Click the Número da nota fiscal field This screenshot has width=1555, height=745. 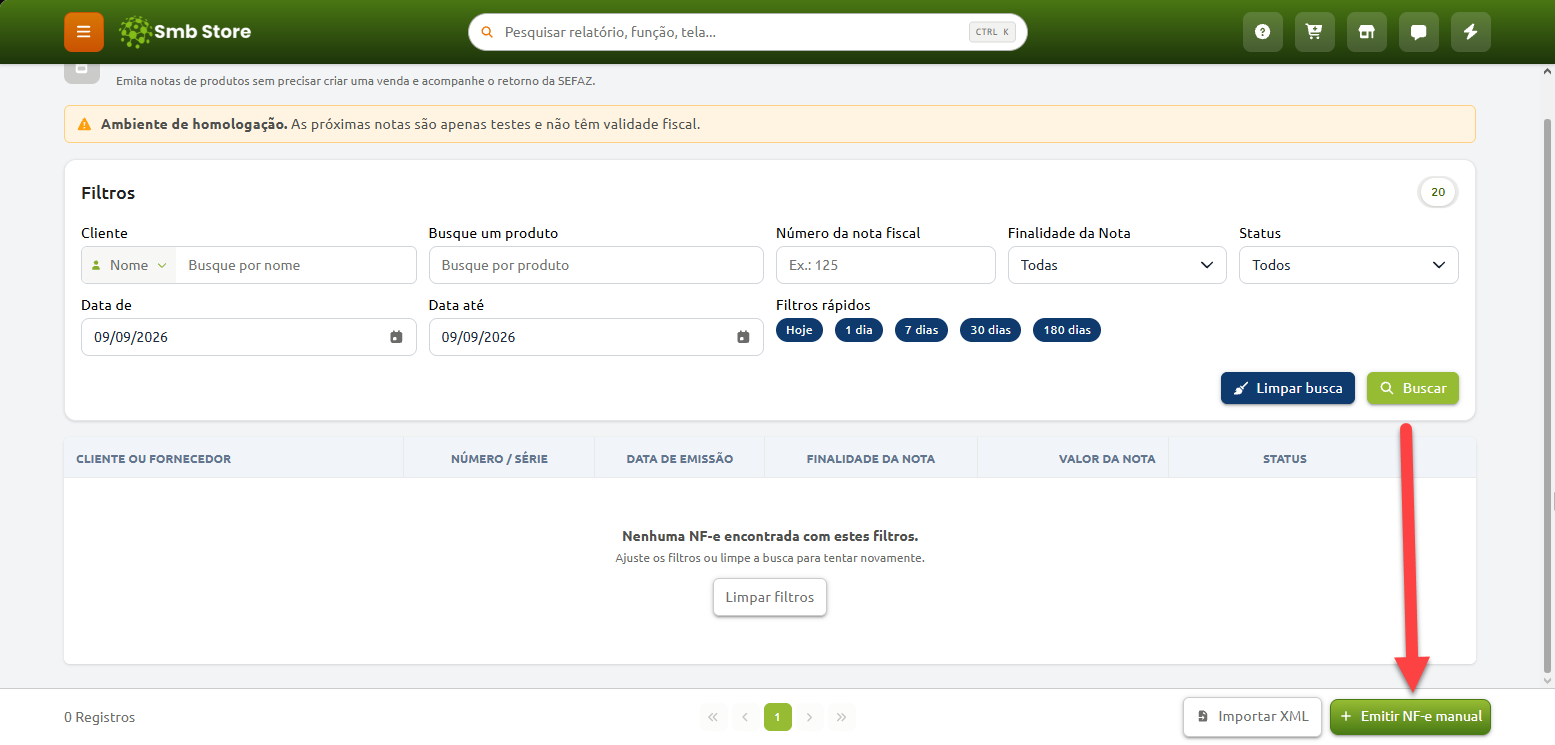click(x=886, y=265)
